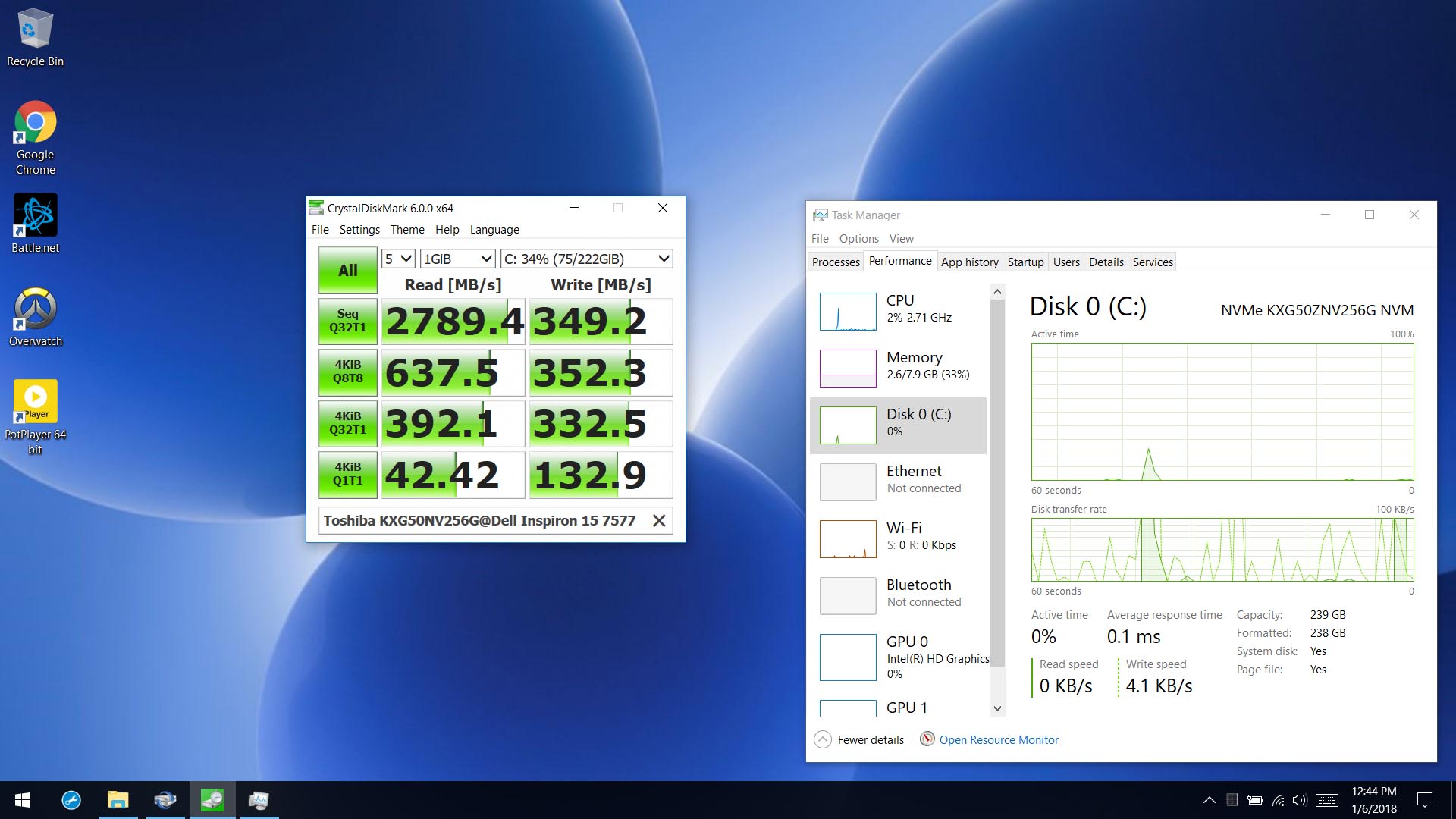Viewport: 1456px width, 819px height.
Task: Select Bluetooth in performance sidebar
Action: [899, 596]
